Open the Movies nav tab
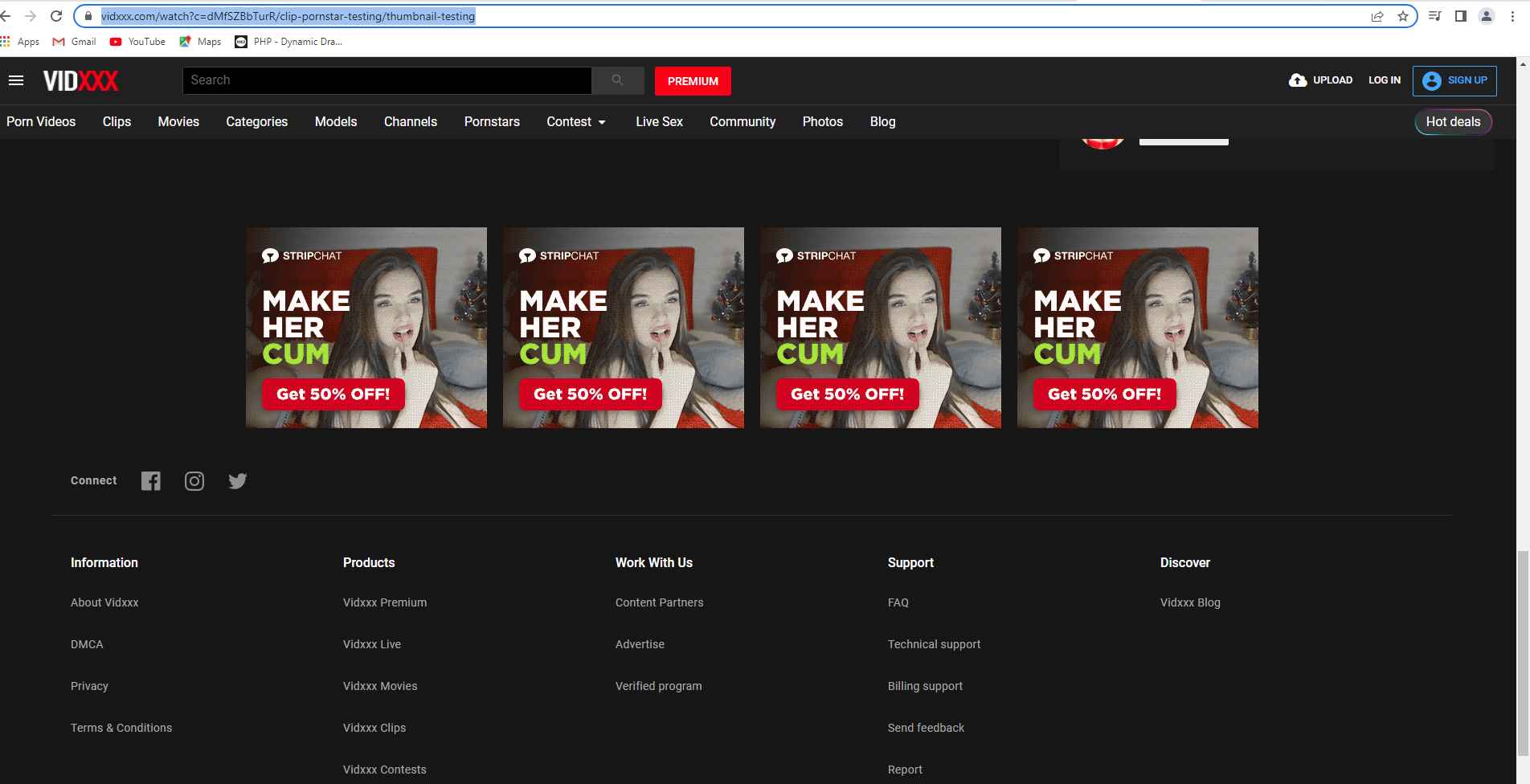 pyautogui.click(x=178, y=122)
